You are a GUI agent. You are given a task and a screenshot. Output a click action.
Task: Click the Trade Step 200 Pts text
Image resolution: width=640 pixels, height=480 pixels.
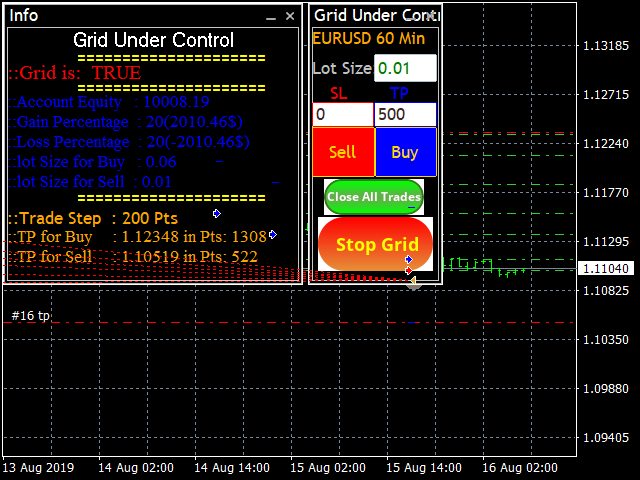click(93, 218)
